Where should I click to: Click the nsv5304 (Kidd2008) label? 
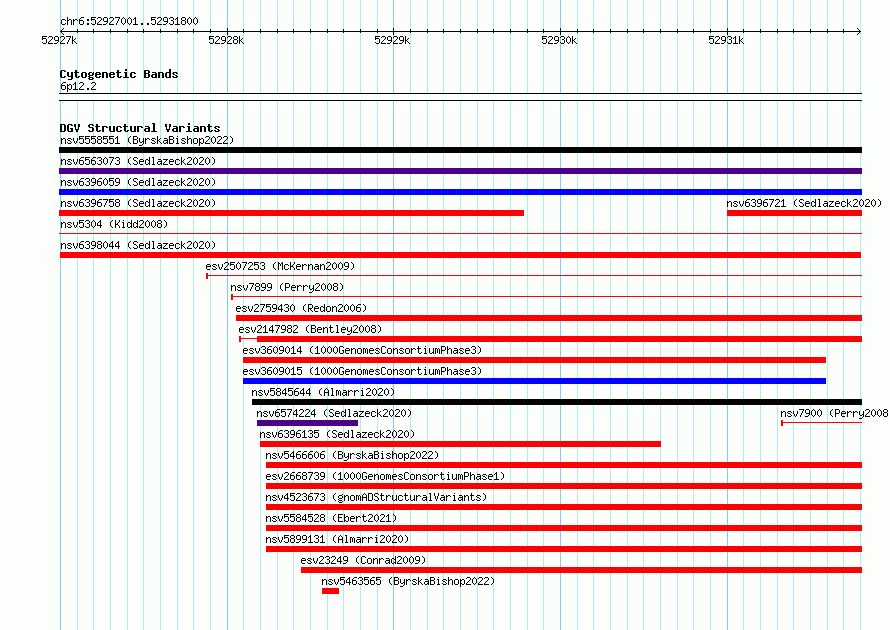(x=114, y=224)
